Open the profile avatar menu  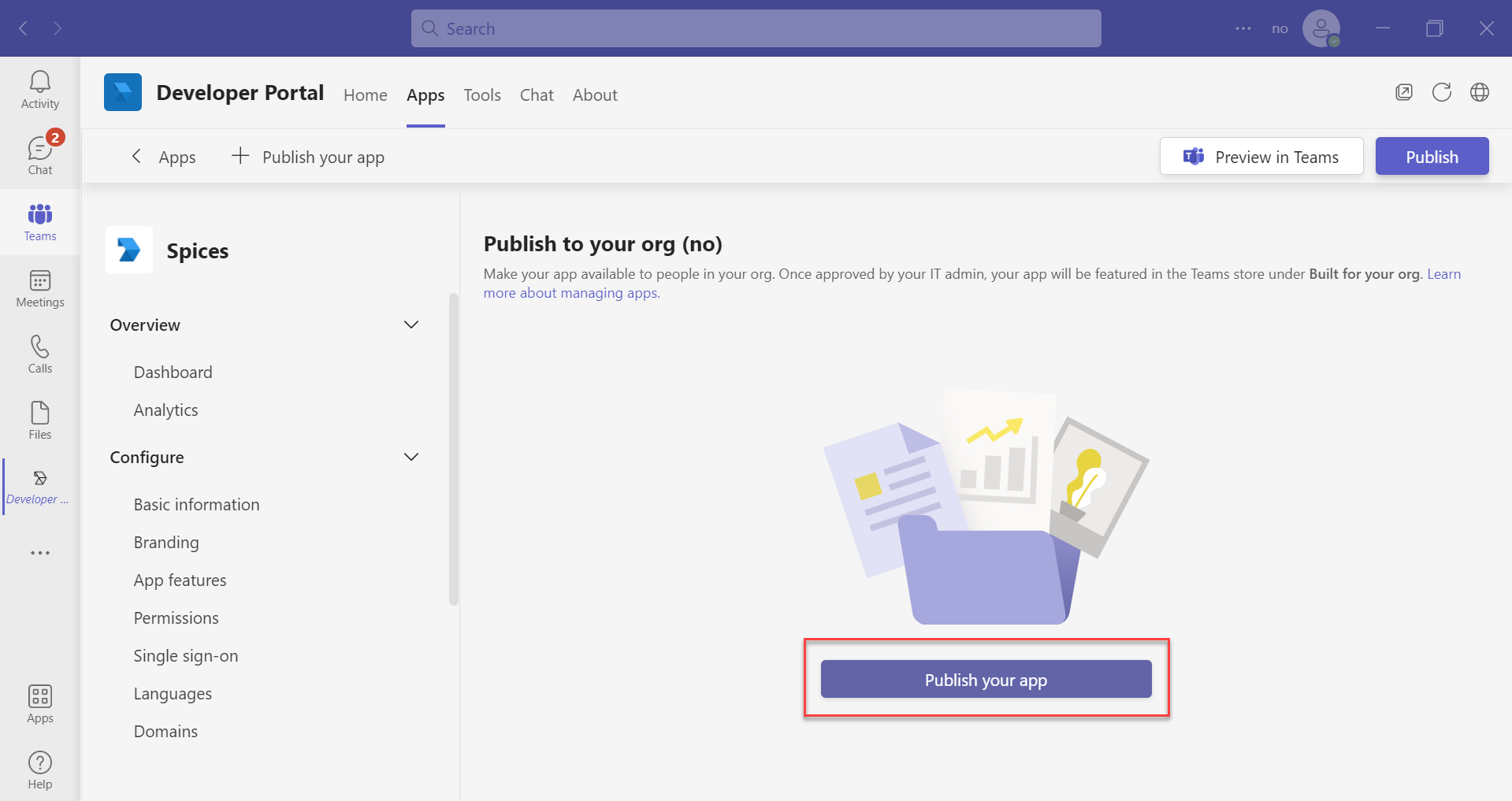click(x=1321, y=28)
